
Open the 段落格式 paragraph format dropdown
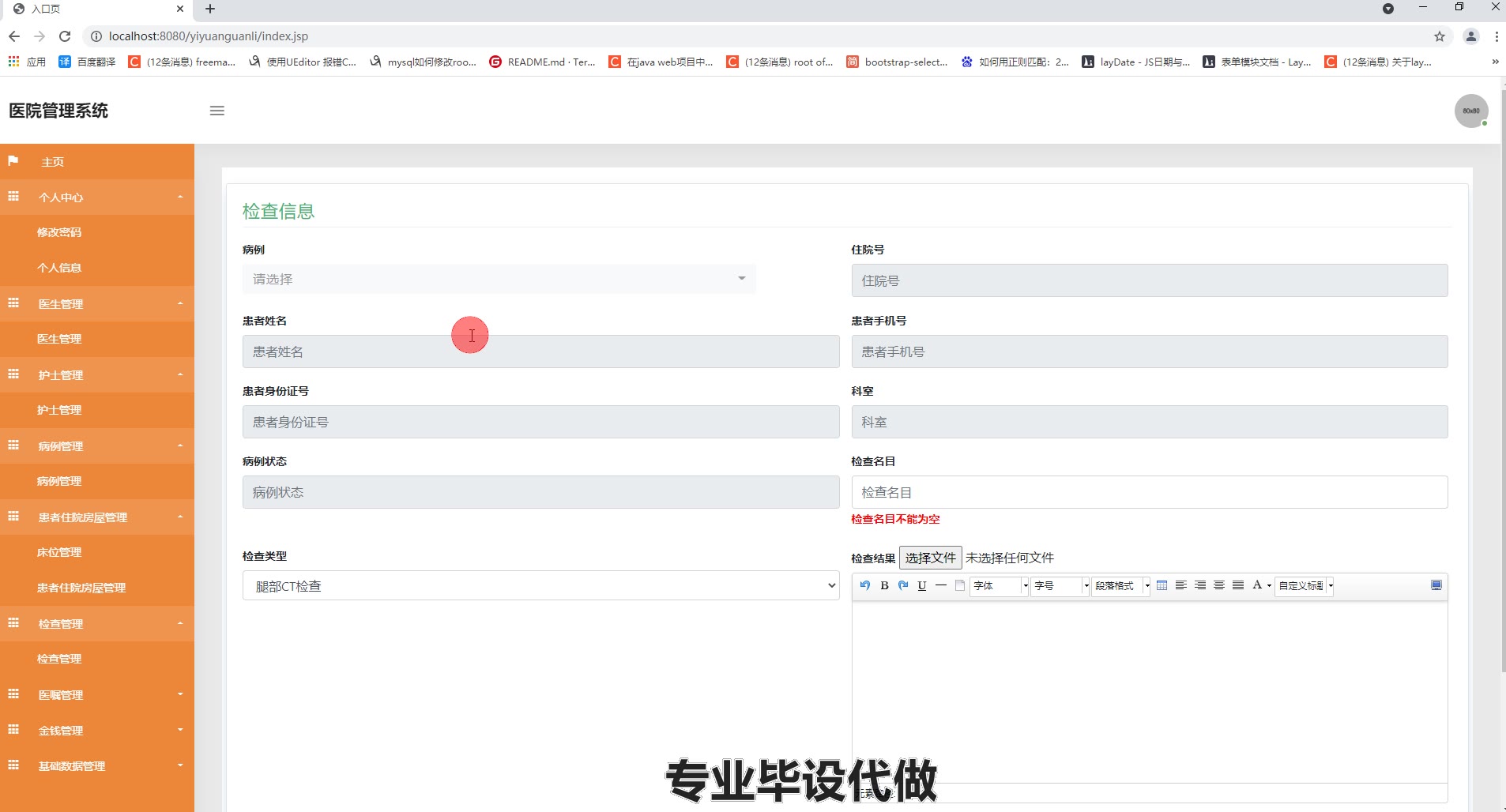click(x=1120, y=586)
